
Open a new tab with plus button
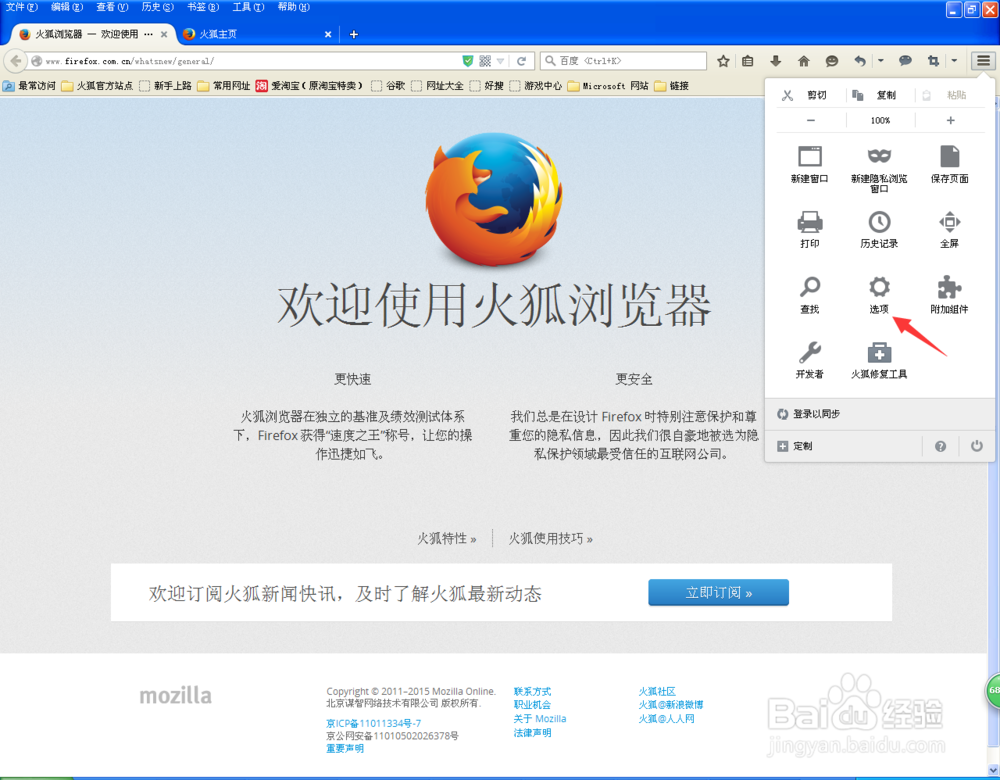point(353,34)
